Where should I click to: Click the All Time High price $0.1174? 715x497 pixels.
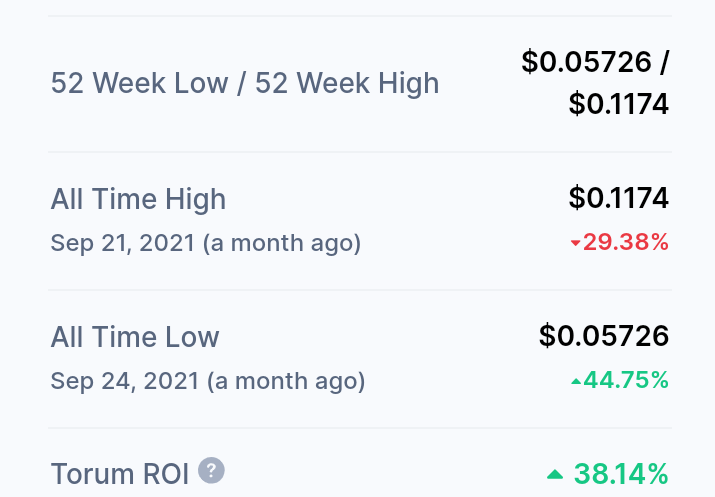[619, 198]
